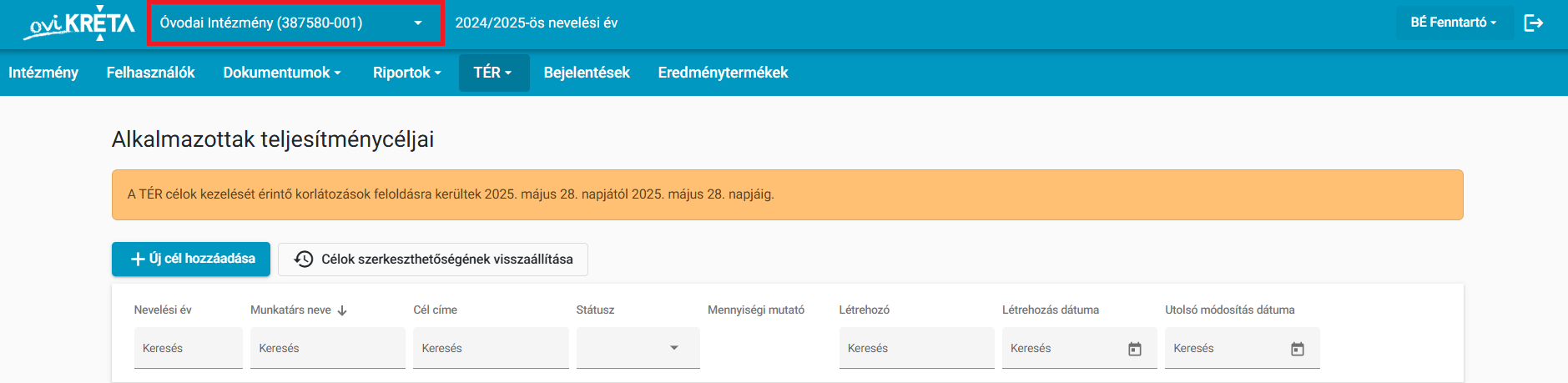Viewport: 1568px width, 383px height.
Task: Navigate to Bejelentések
Action: pos(587,73)
